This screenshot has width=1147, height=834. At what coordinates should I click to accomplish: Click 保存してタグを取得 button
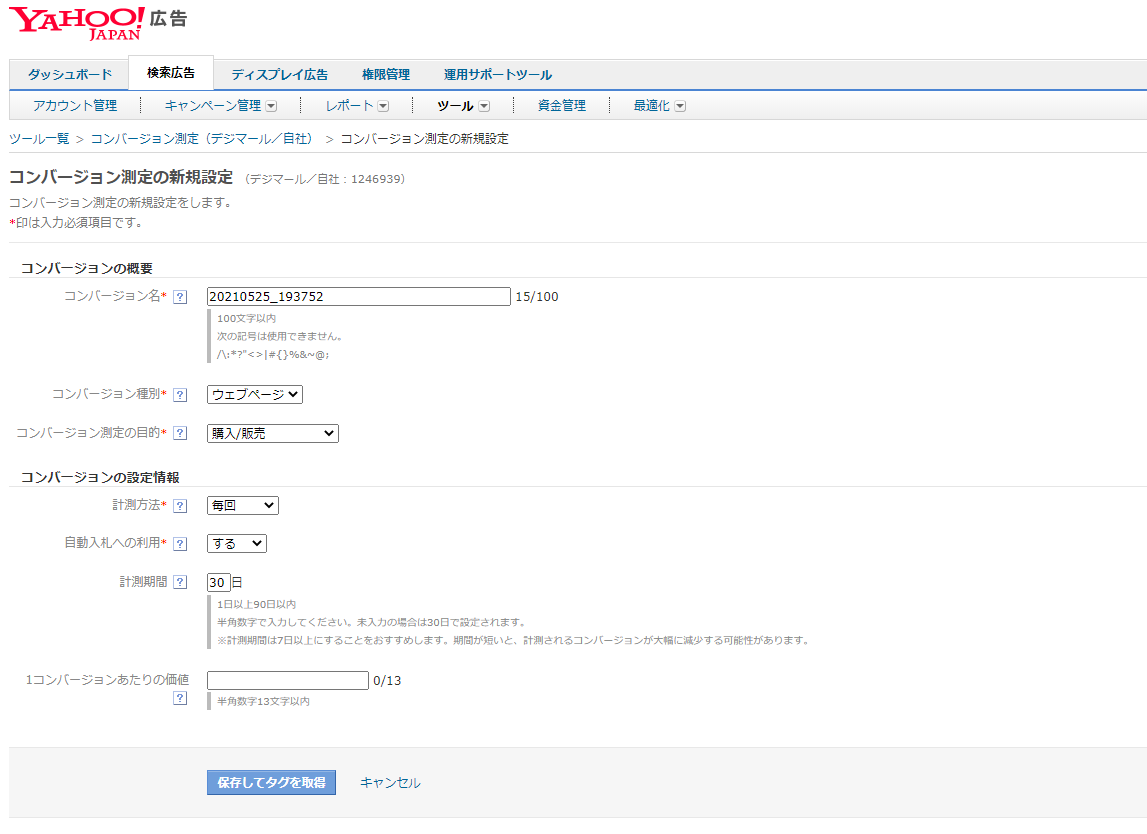(271, 783)
